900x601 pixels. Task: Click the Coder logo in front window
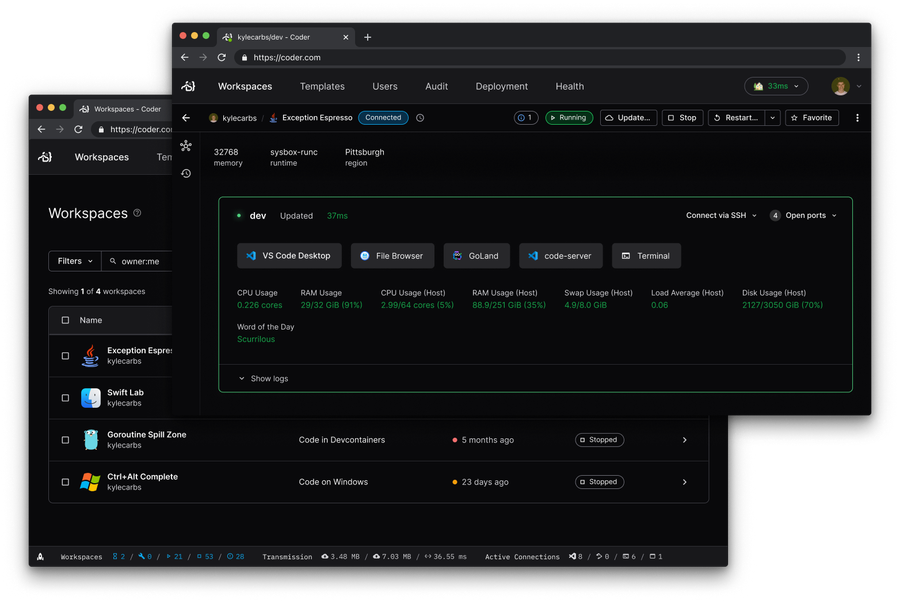point(188,86)
